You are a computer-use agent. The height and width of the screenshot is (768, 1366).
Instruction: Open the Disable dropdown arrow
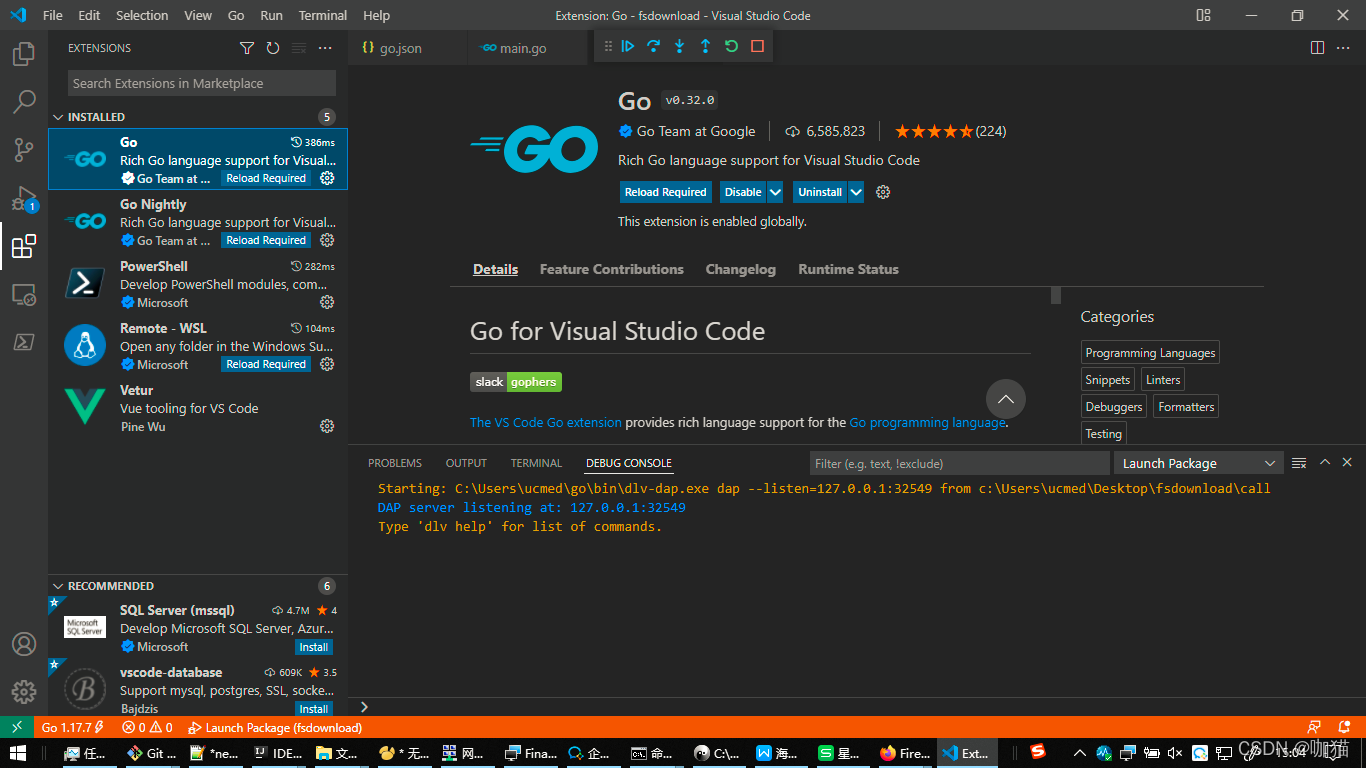point(775,192)
